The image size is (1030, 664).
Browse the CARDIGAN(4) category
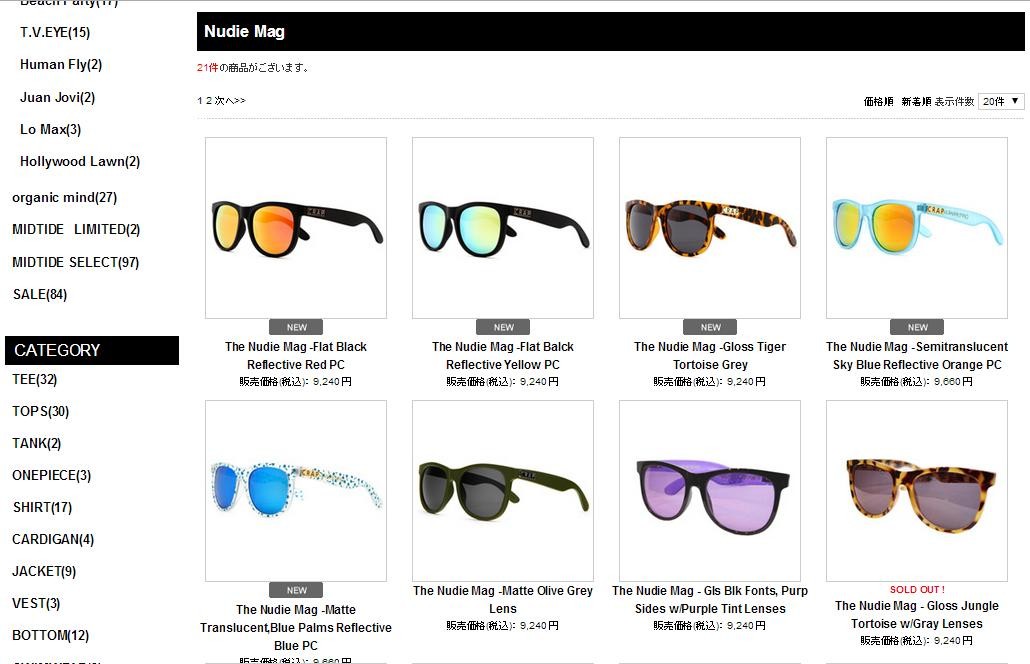(x=53, y=539)
